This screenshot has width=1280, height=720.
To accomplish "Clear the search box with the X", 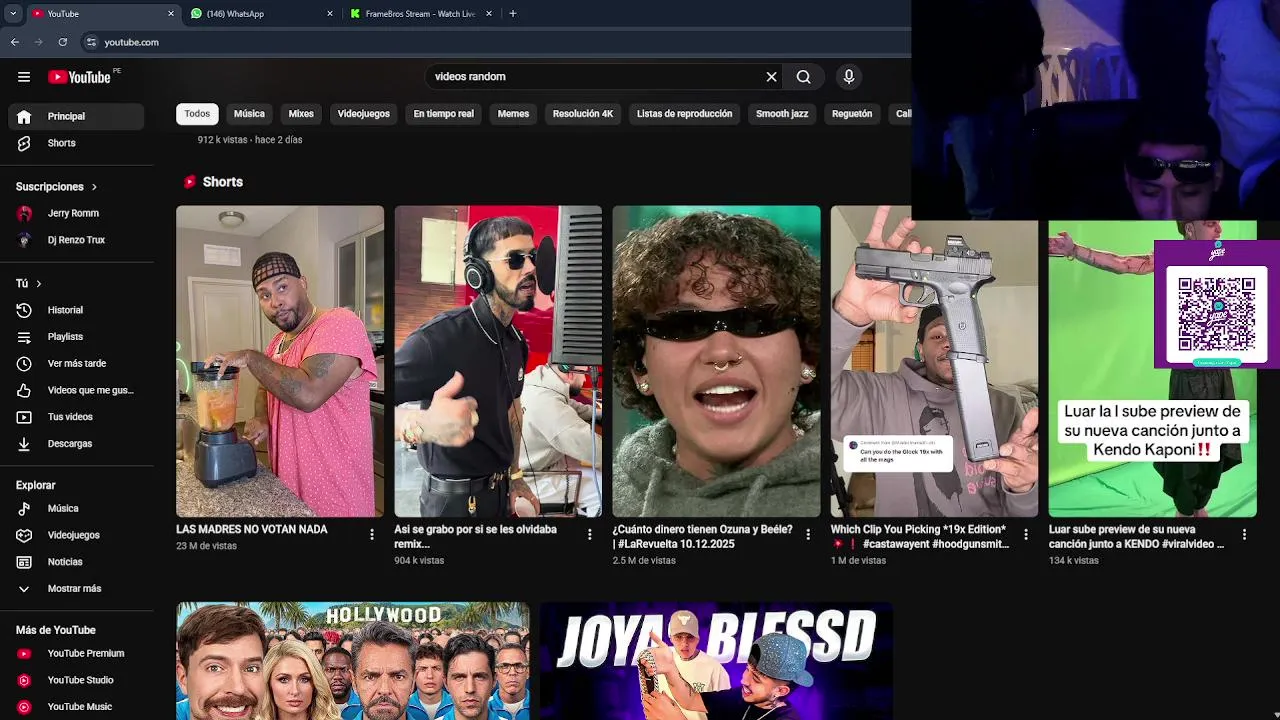I will coord(771,77).
